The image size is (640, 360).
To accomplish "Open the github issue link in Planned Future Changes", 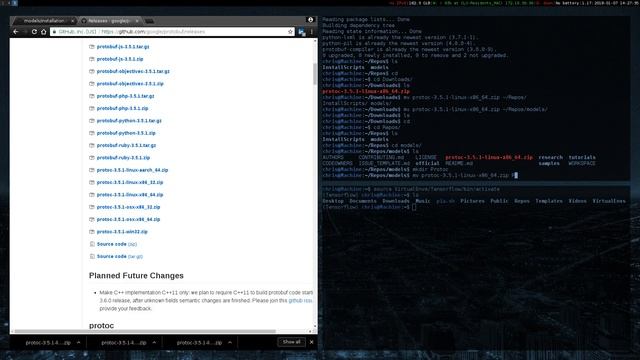I will click(x=300, y=301).
